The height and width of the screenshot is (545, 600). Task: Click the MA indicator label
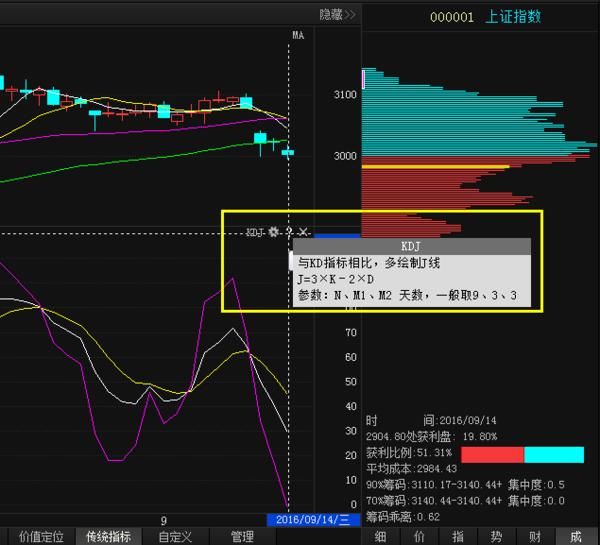coord(297,35)
